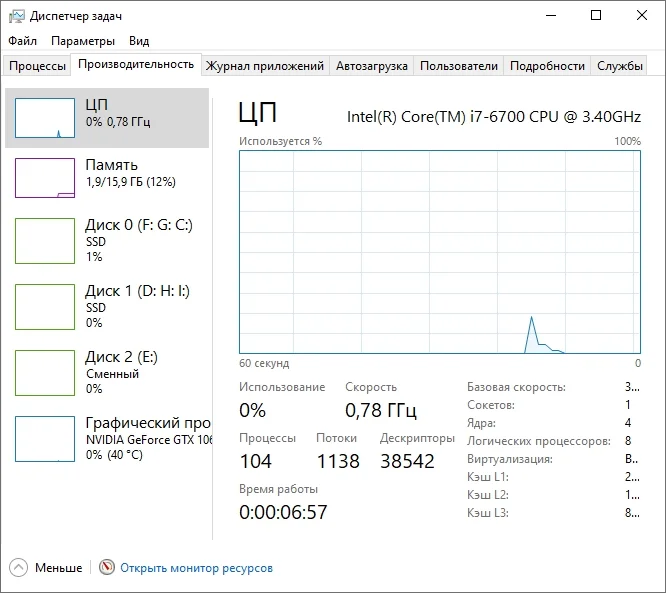Click the Диспетчер задач window title
Screen dimensions: 666x593
(x=76, y=16)
